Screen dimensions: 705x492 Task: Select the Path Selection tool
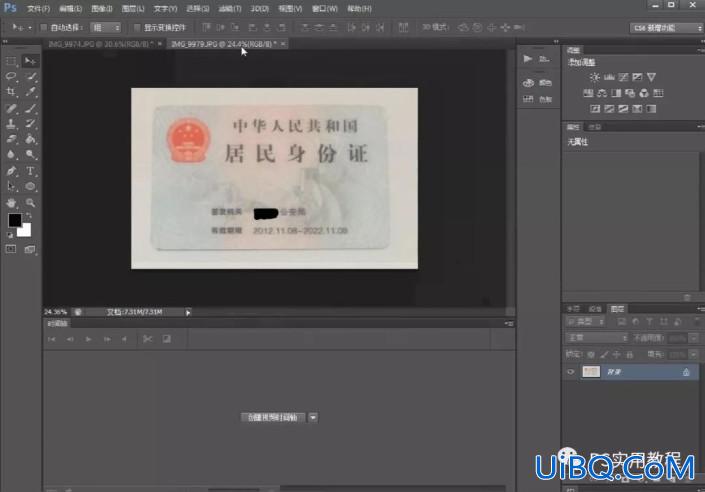(x=11, y=186)
